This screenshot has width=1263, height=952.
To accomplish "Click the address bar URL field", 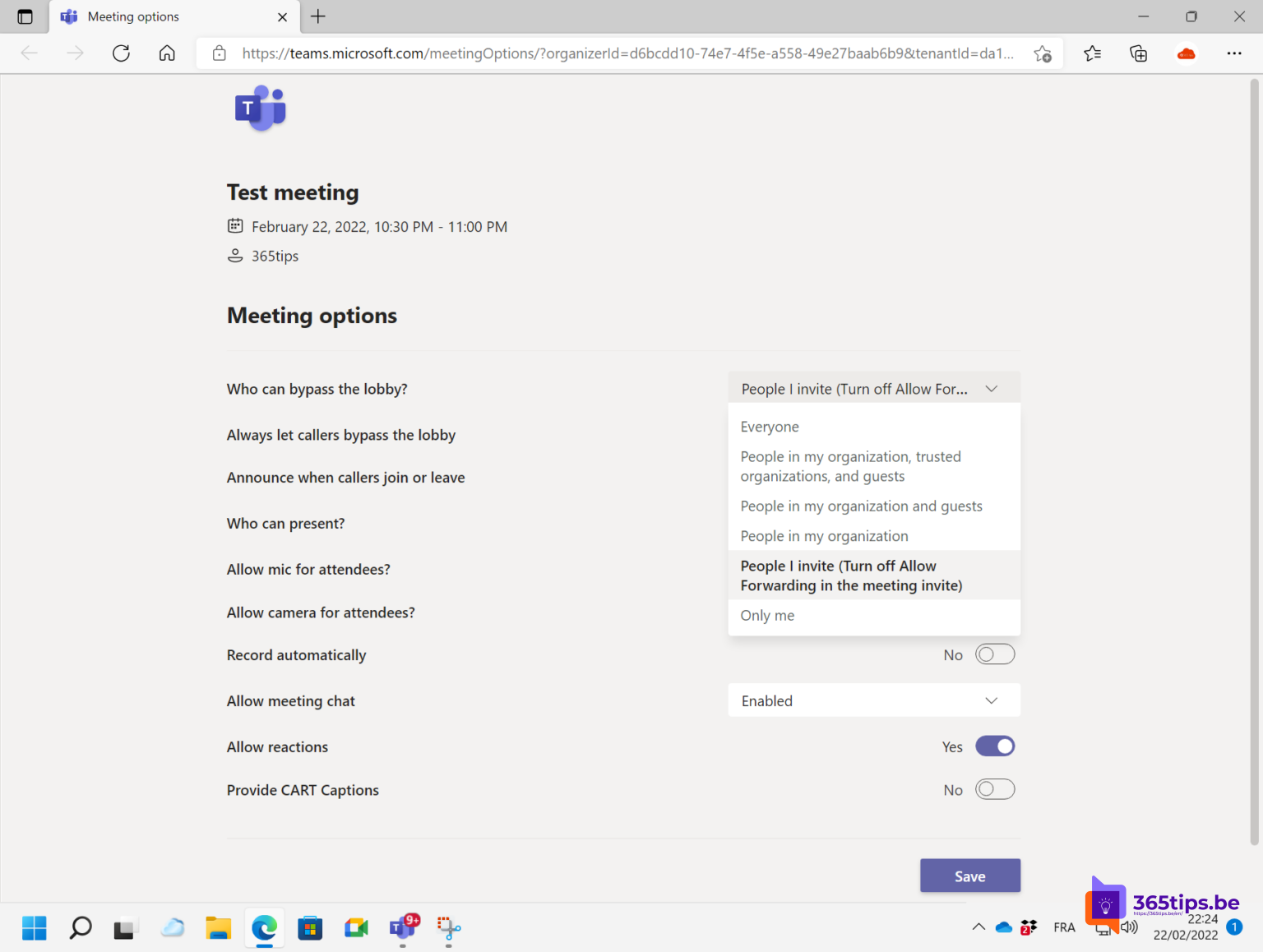I will [x=576, y=53].
